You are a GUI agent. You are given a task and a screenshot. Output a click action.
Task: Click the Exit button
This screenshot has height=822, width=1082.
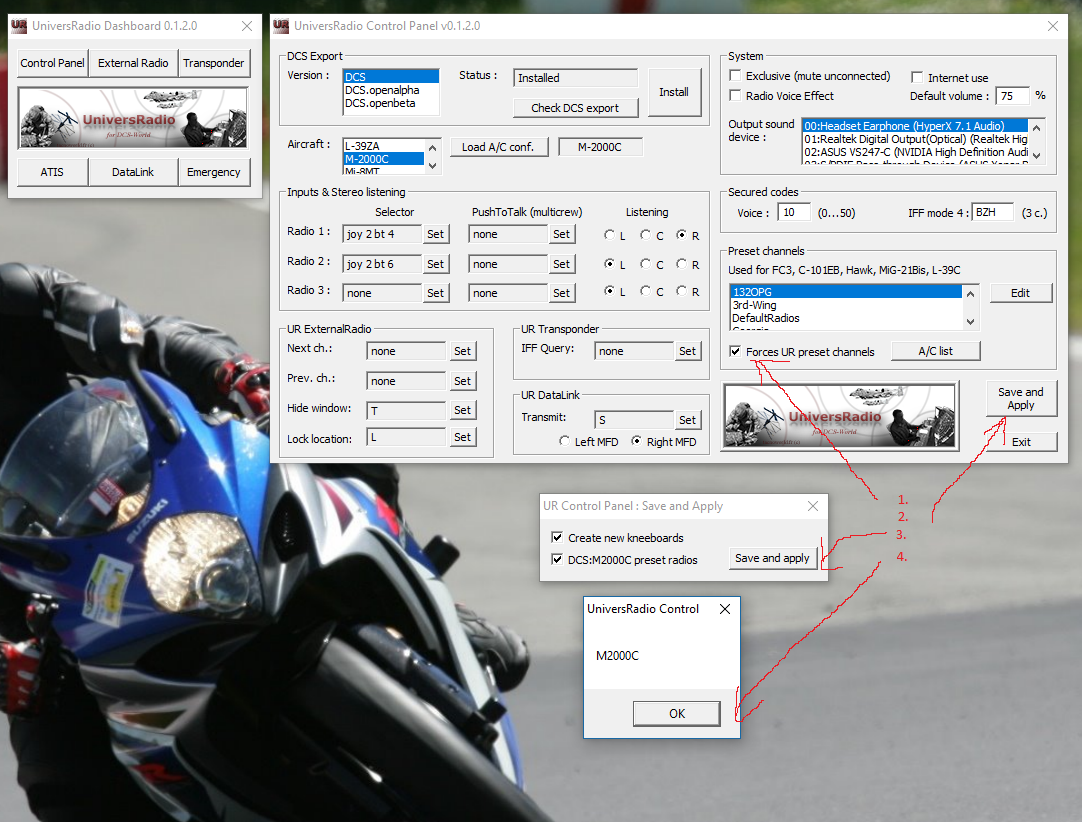coord(1021,442)
